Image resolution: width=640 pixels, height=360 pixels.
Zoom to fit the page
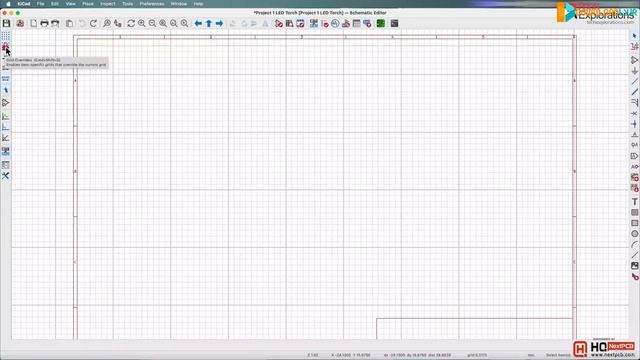click(x=163, y=23)
